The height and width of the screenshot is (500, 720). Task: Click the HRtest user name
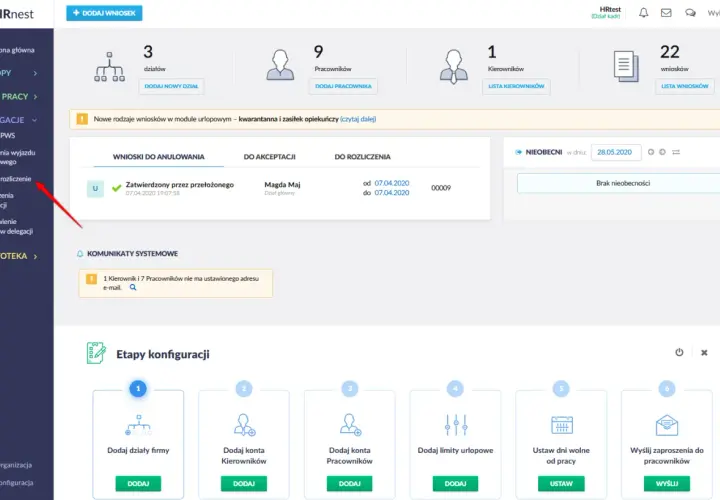(x=610, y=9)
